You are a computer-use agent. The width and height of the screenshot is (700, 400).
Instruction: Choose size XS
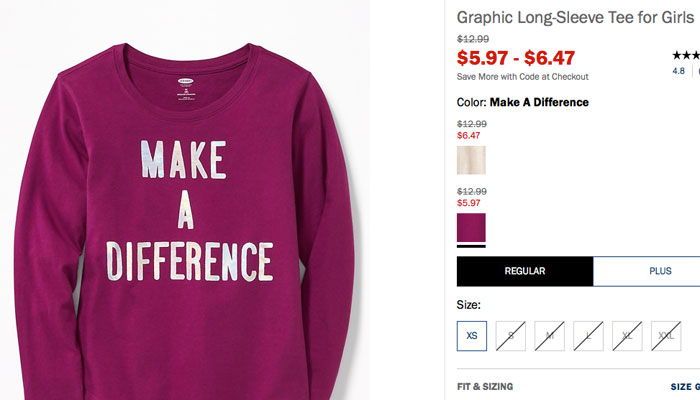pos(472,336)
